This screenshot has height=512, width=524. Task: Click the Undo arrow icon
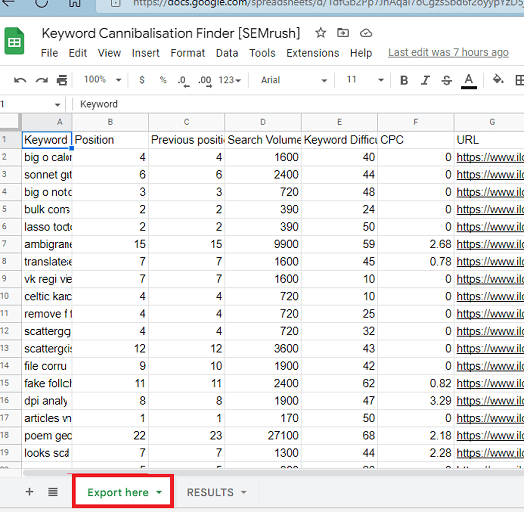click(x=20, y=80)
